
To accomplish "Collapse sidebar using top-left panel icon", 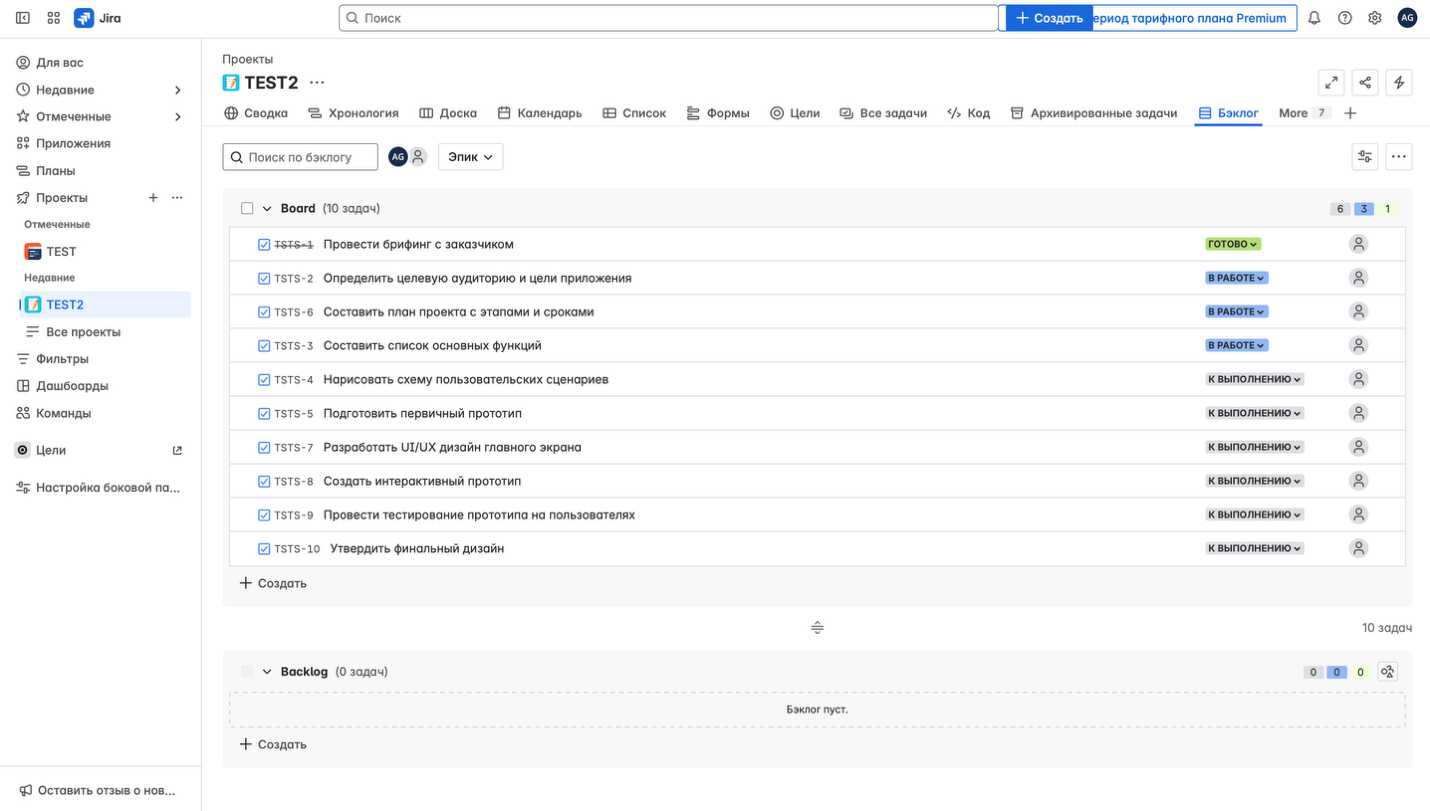I will pyautogui.click(x=23, y=18).
